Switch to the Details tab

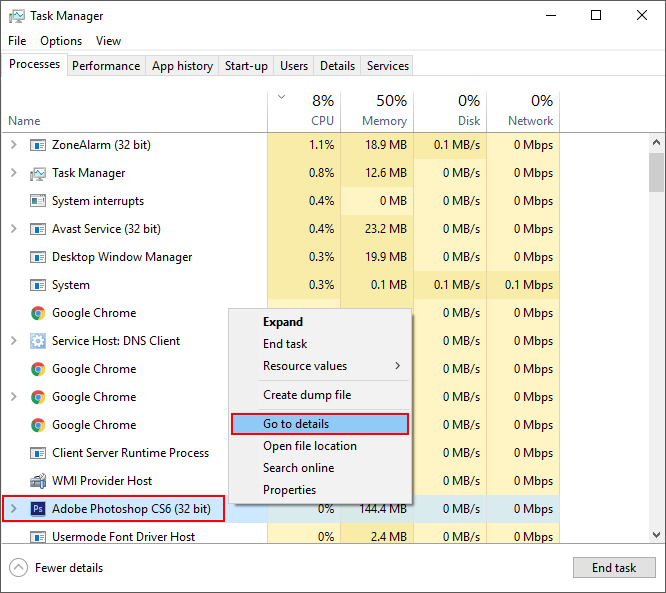[x=337, y=66]
